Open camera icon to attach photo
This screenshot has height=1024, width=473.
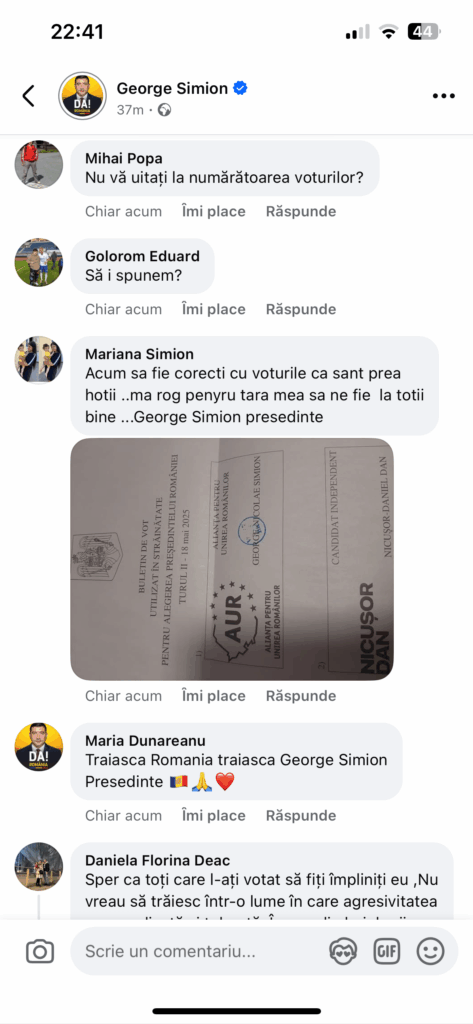click(x=40, y=952)
